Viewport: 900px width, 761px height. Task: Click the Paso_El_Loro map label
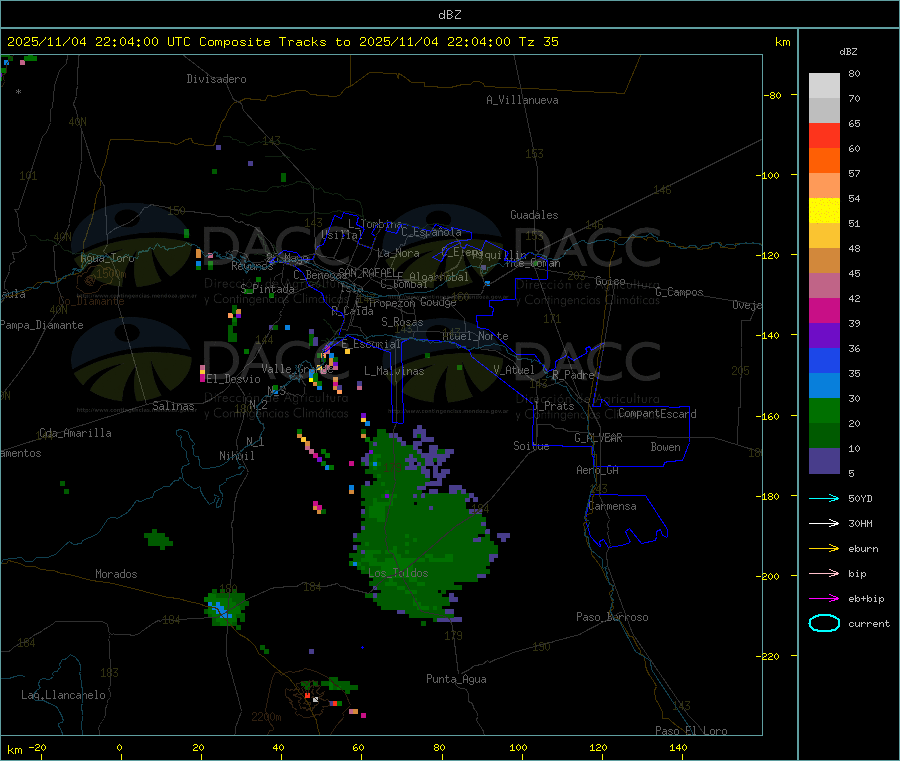[692, 731]
